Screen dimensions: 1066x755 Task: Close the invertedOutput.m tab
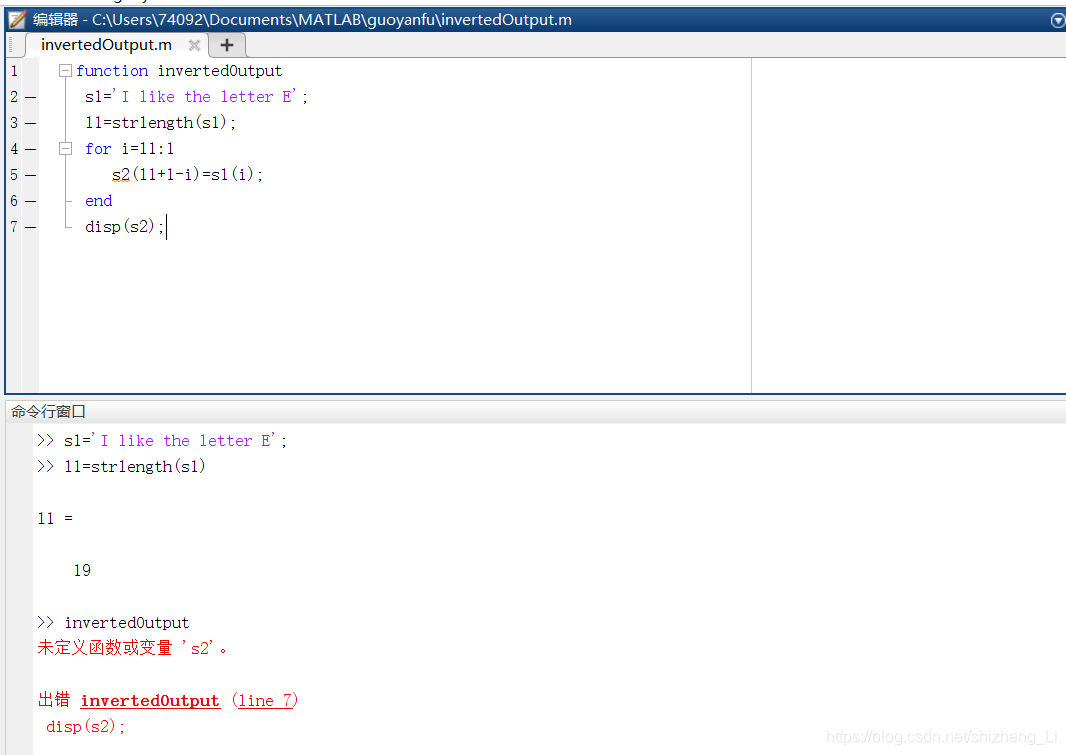[194, 45]
